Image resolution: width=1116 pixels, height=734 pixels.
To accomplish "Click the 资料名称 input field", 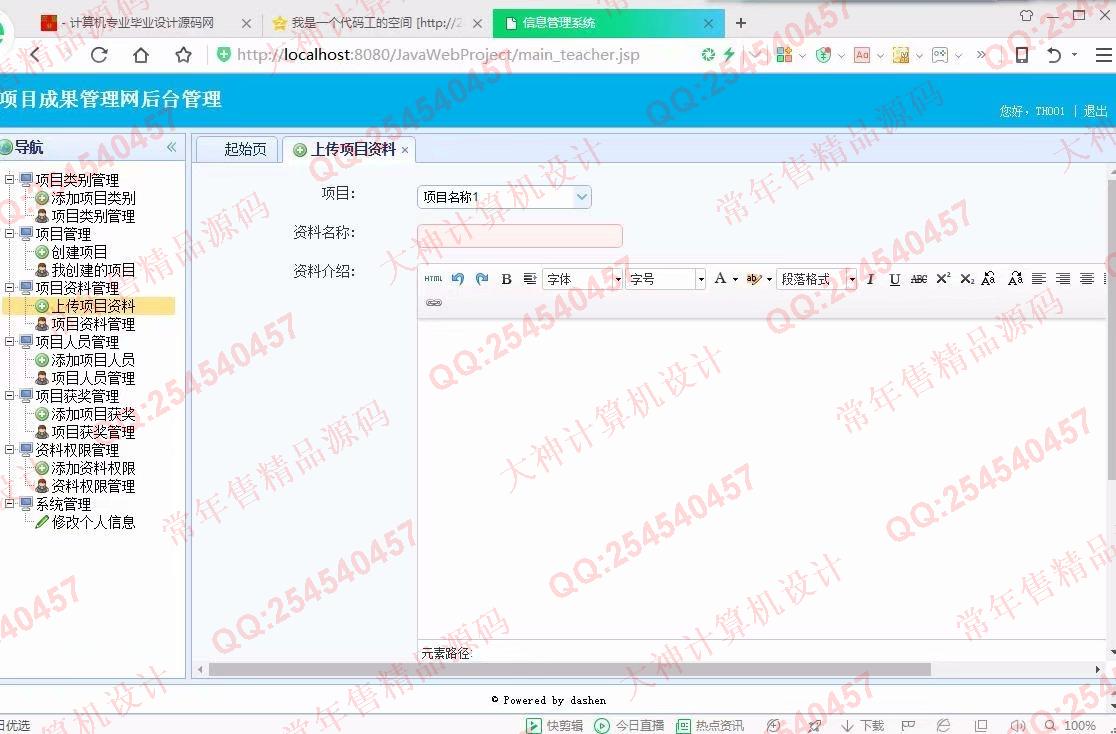I will (520, 236).
